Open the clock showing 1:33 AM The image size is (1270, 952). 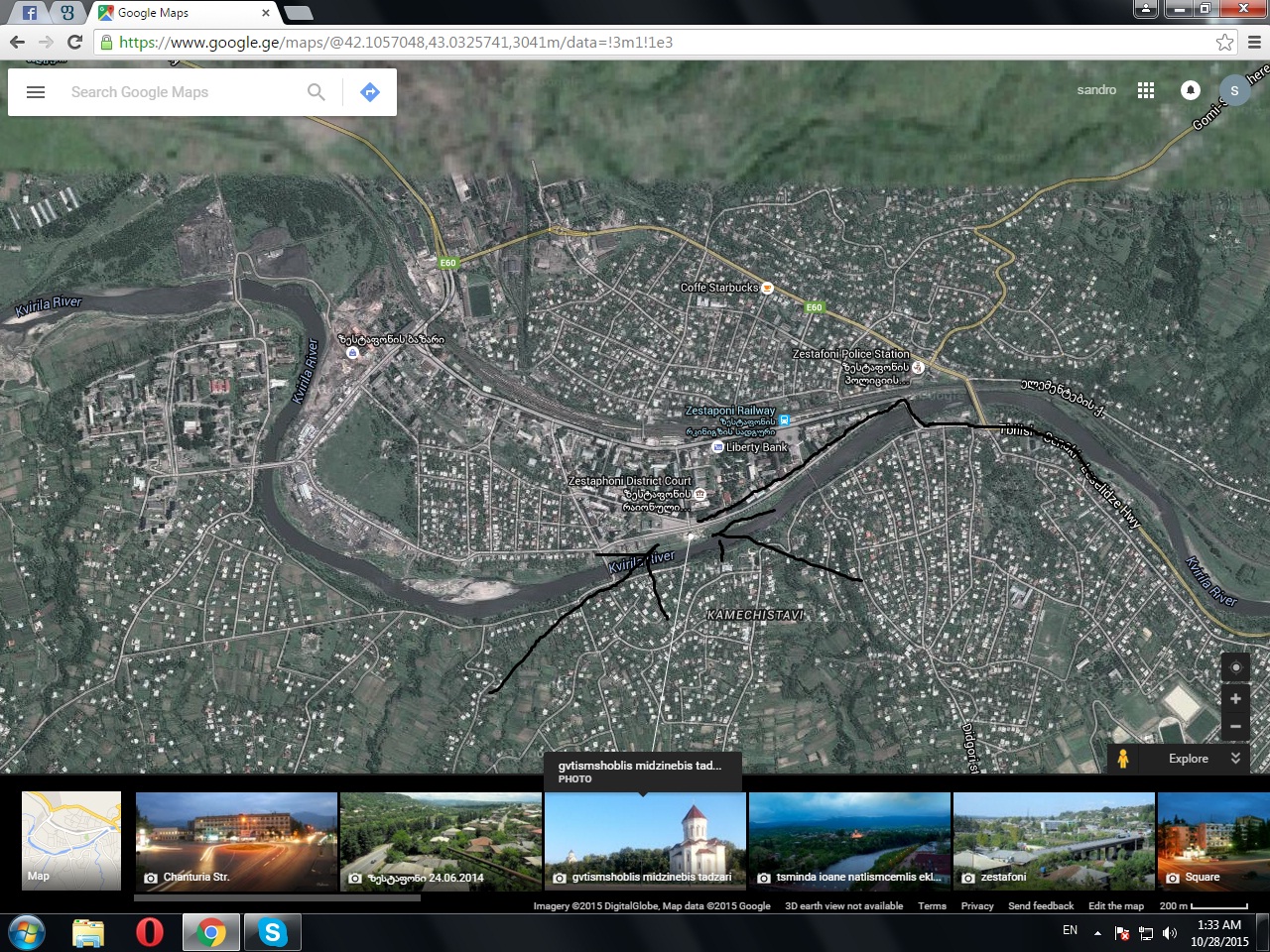coord(1219,933)
